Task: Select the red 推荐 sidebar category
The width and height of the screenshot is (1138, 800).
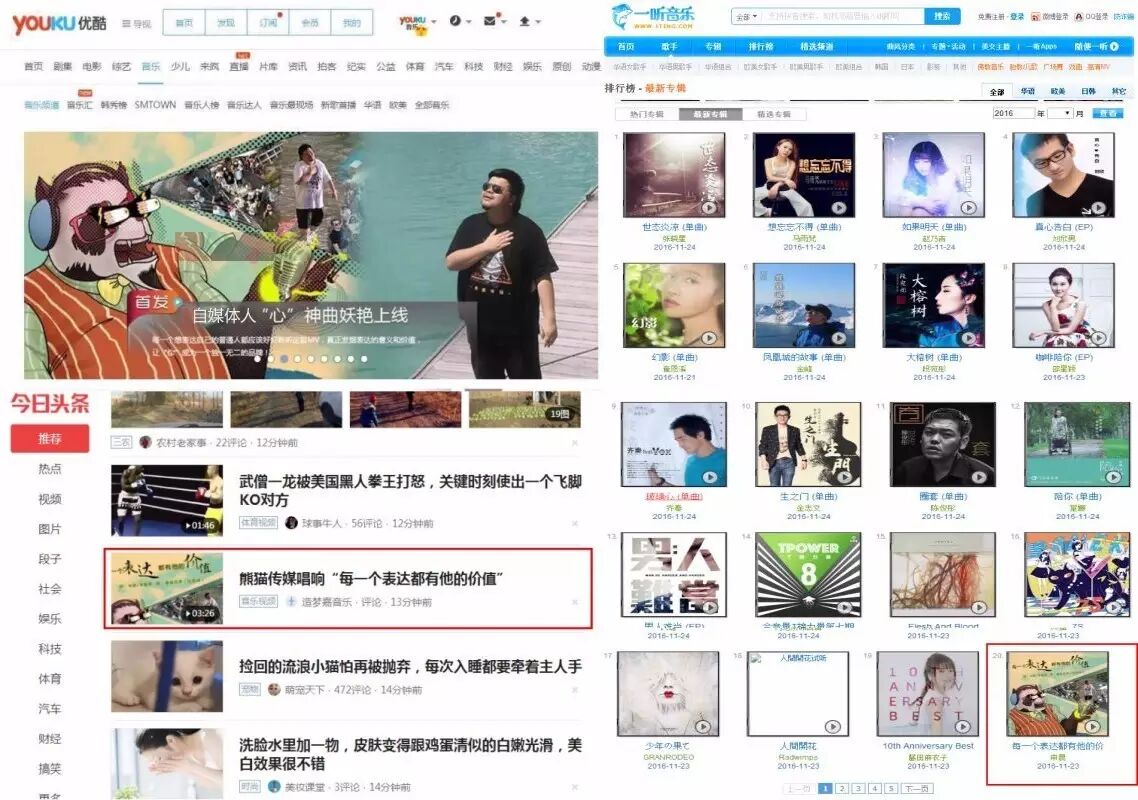Action: point(50,438)
